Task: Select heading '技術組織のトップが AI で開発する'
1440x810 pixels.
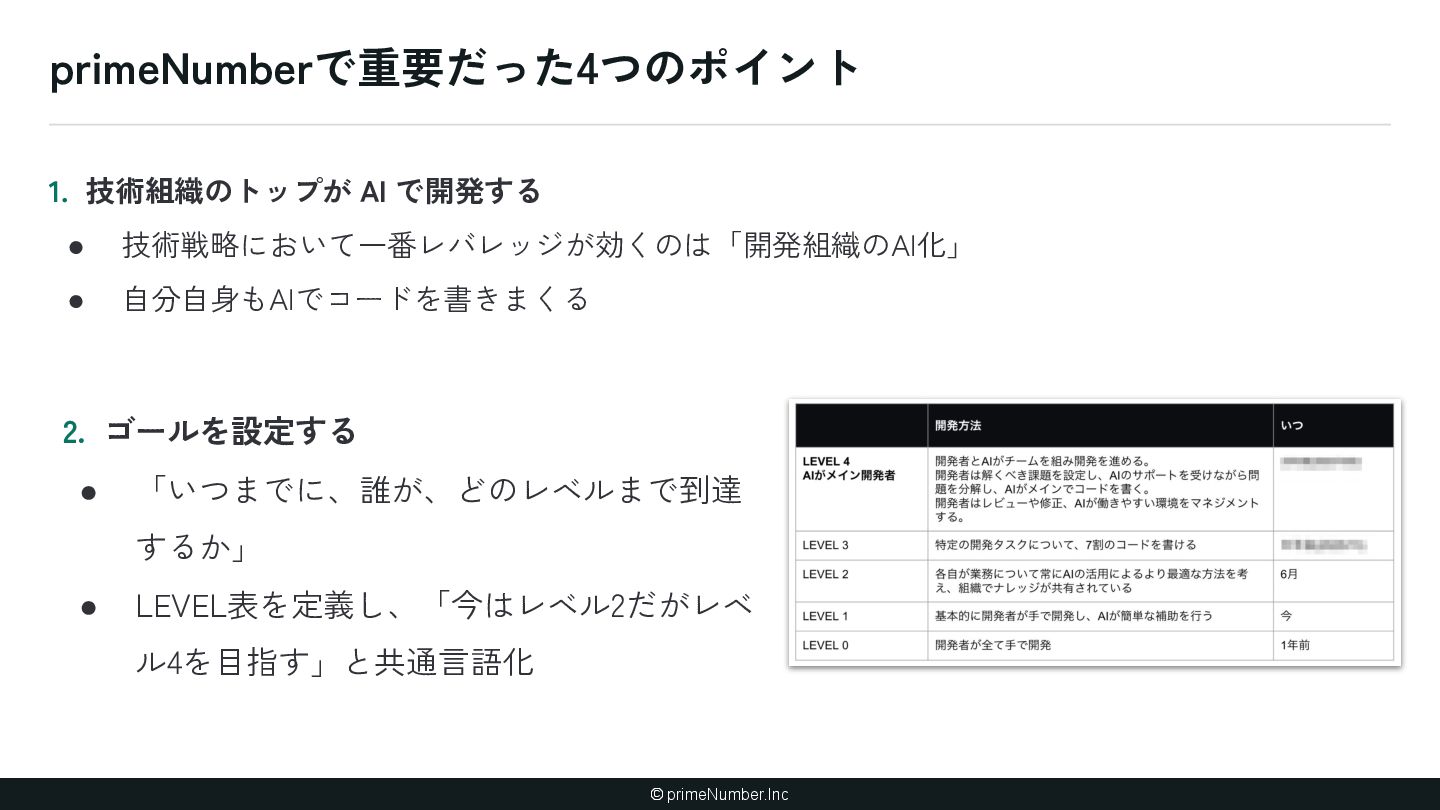Action: (x=313, y=191)
